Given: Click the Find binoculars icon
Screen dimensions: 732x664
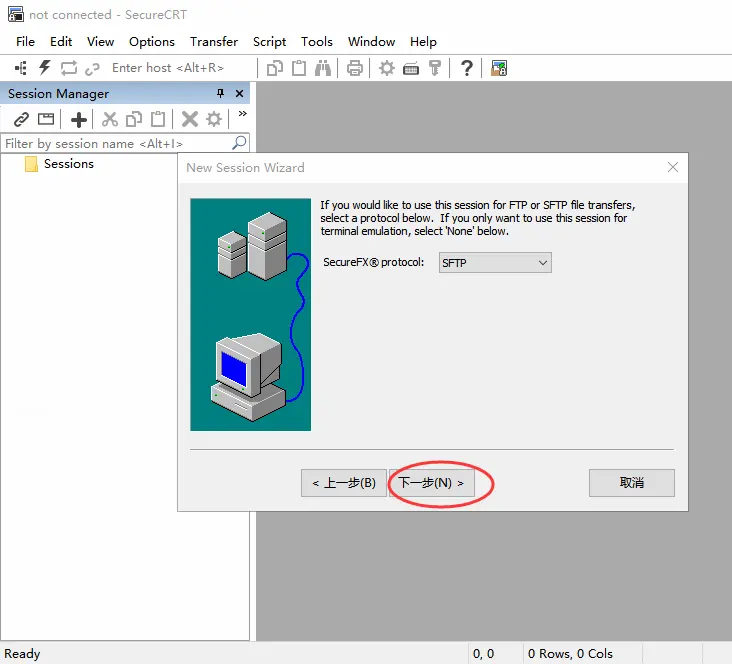Looking at the screenshot, I should tap(323, 68).
